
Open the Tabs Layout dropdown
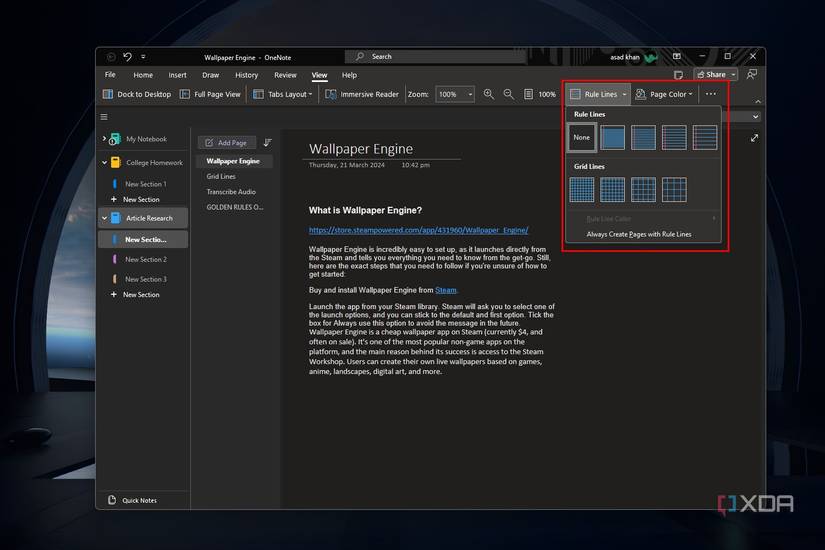coord(283,94)
